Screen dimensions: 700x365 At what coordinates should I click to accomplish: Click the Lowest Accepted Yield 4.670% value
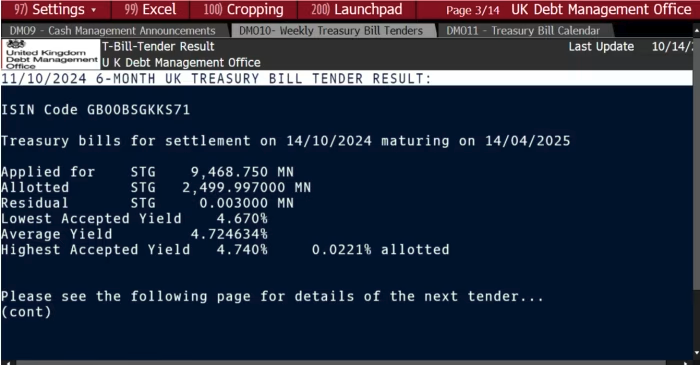[x=242, y=219]
